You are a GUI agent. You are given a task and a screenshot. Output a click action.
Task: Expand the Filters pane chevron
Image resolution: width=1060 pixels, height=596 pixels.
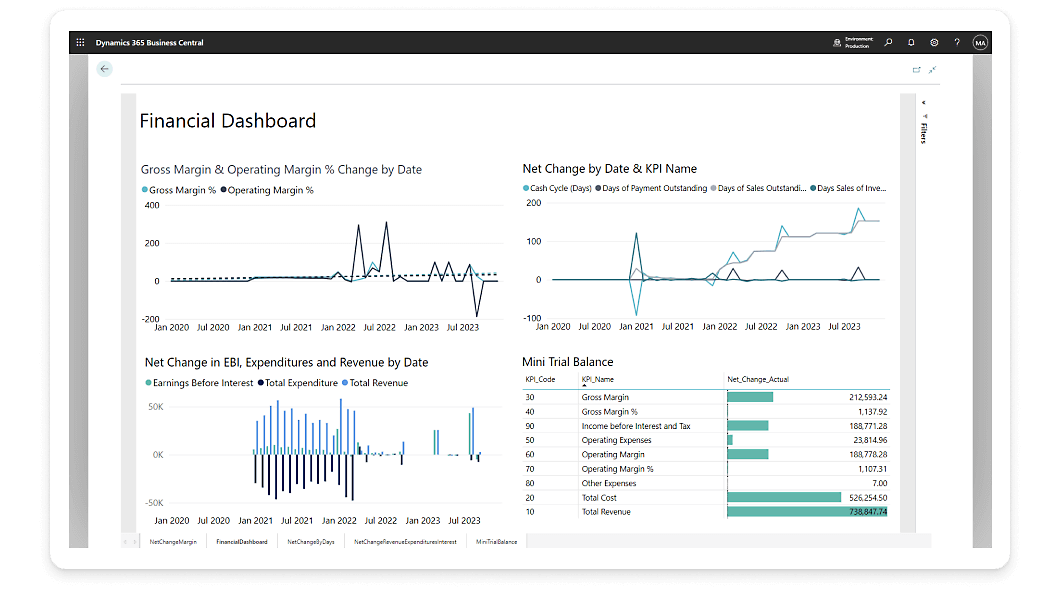coord(923,103)
